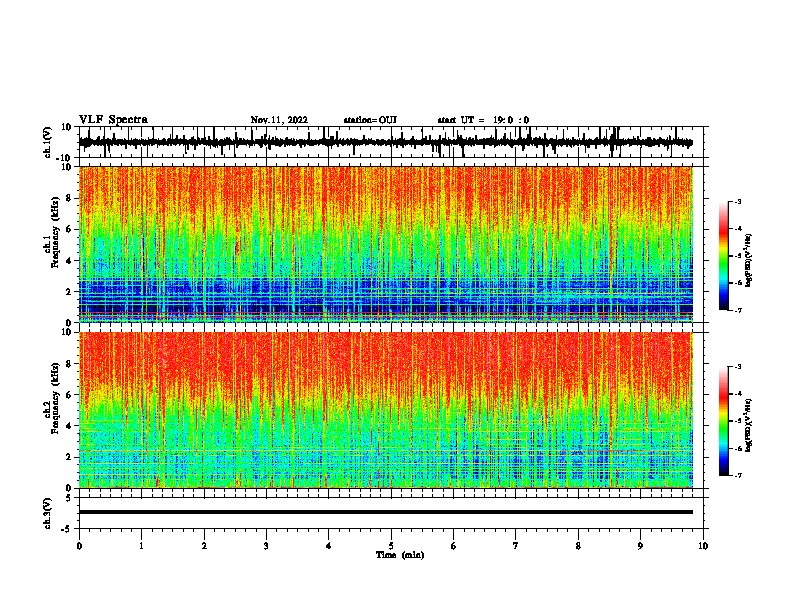
Task: Click tick label "3" on Time axis
Action: pos(266,546)
